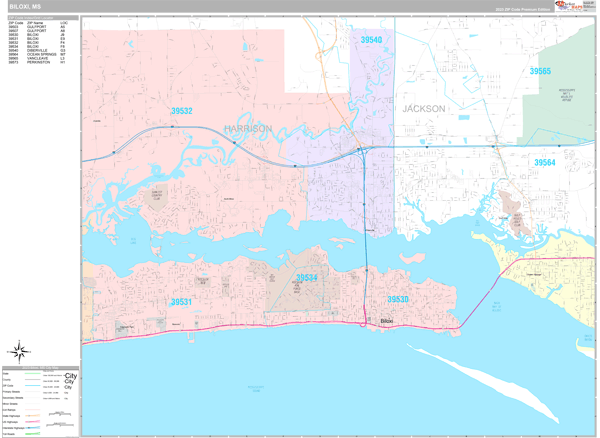Click the BILOXI, MS map title
600x438 pixels.
25,7
